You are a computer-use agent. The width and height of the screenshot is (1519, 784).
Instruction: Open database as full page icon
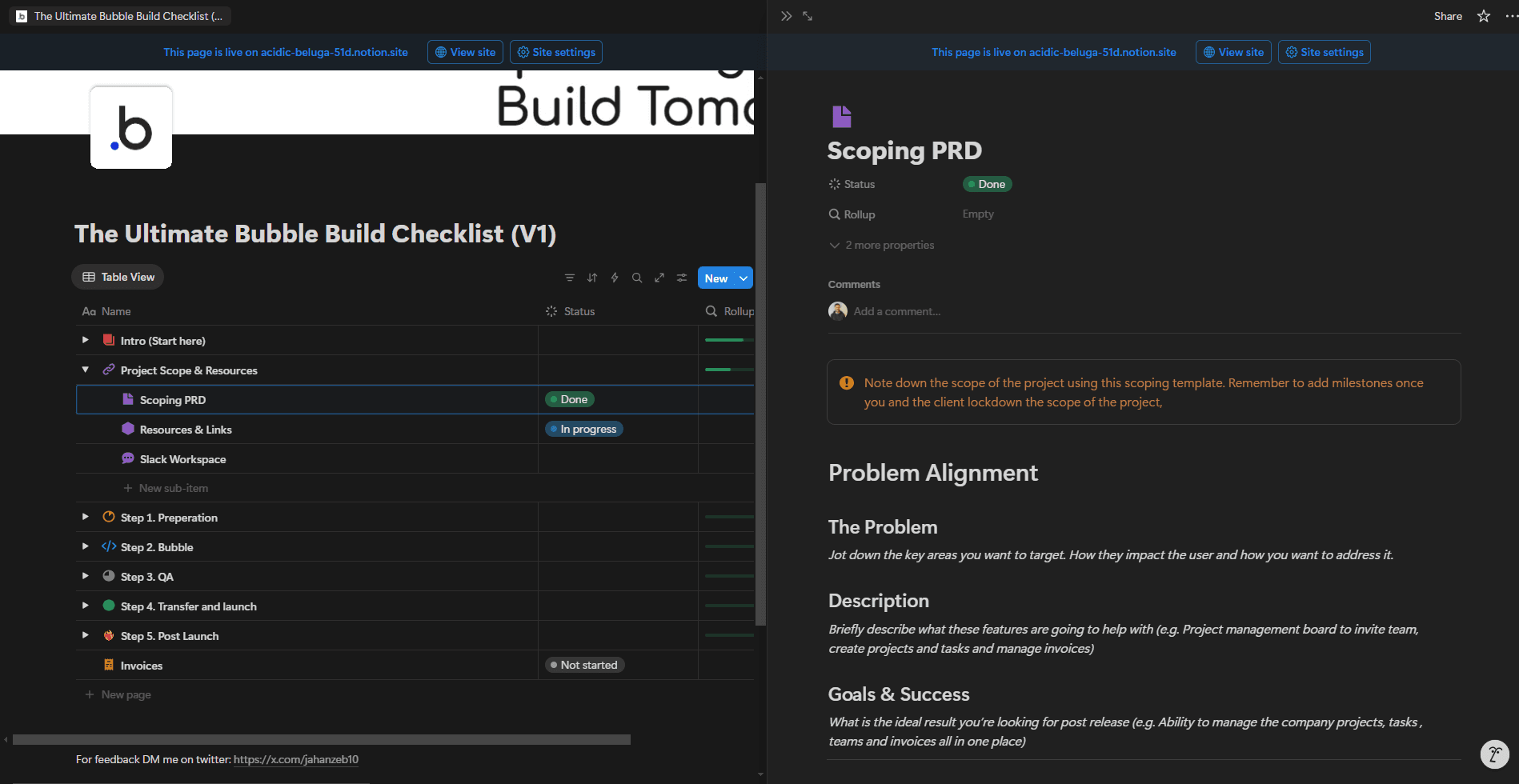[659, 278]
